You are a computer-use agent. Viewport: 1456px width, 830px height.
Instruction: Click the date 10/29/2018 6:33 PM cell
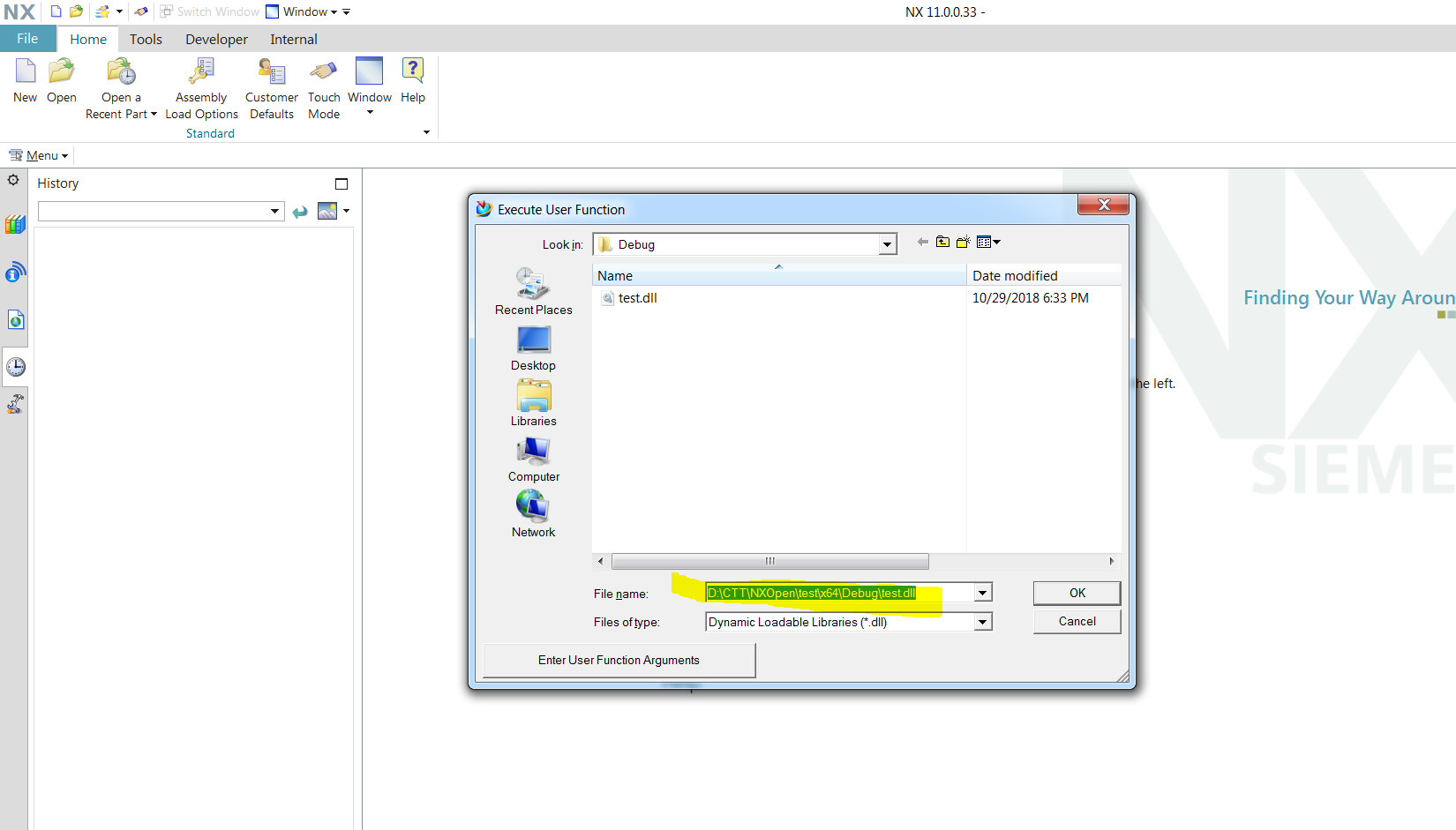tap(1030, 298)
